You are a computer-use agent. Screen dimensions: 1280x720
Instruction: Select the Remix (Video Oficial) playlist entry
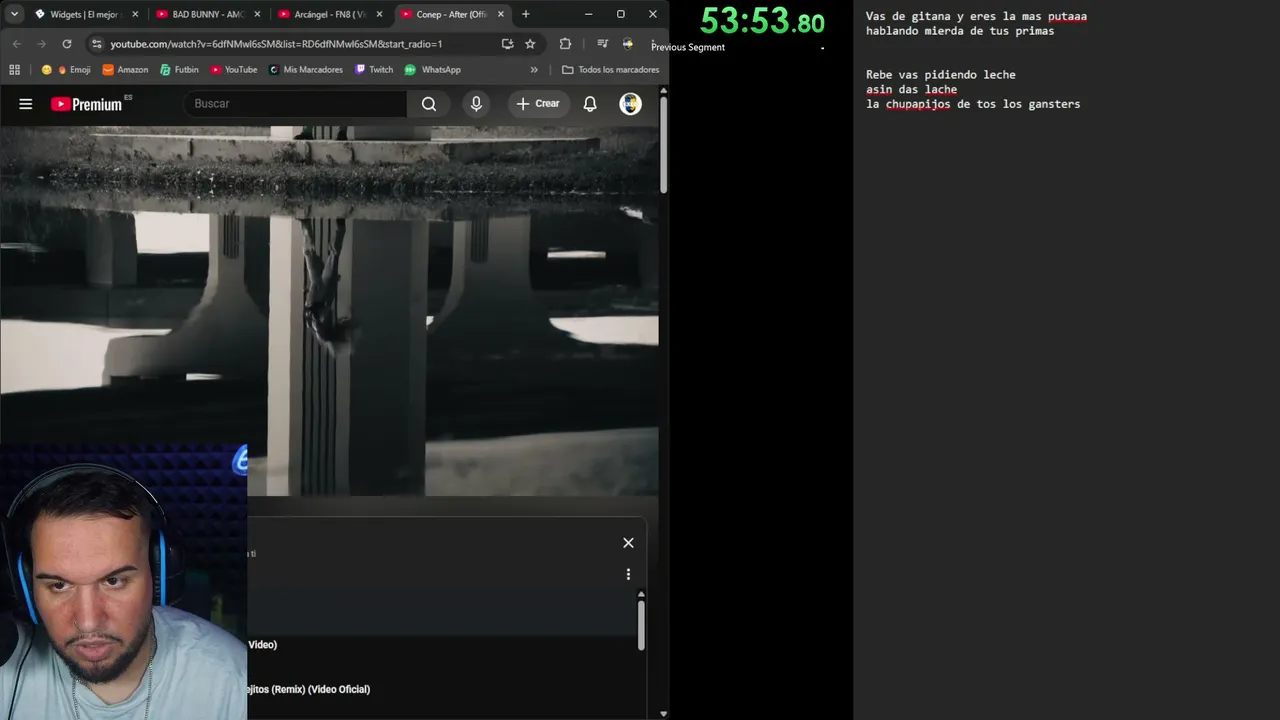[x=309, y=690]
